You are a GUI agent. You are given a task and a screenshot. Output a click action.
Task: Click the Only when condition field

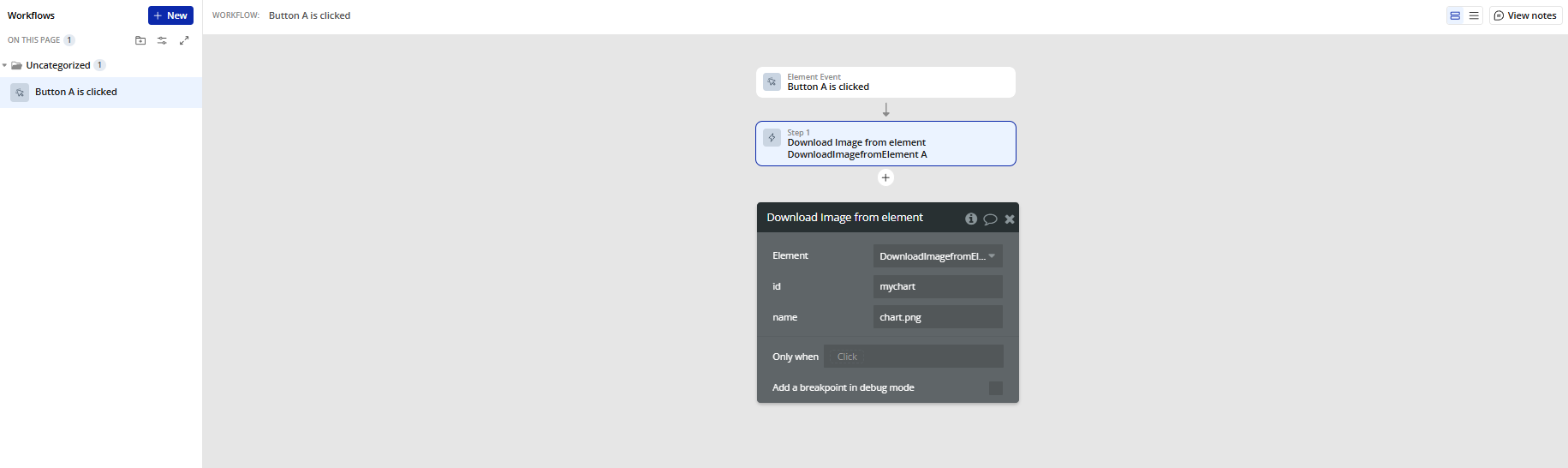[x=913, y=357]
